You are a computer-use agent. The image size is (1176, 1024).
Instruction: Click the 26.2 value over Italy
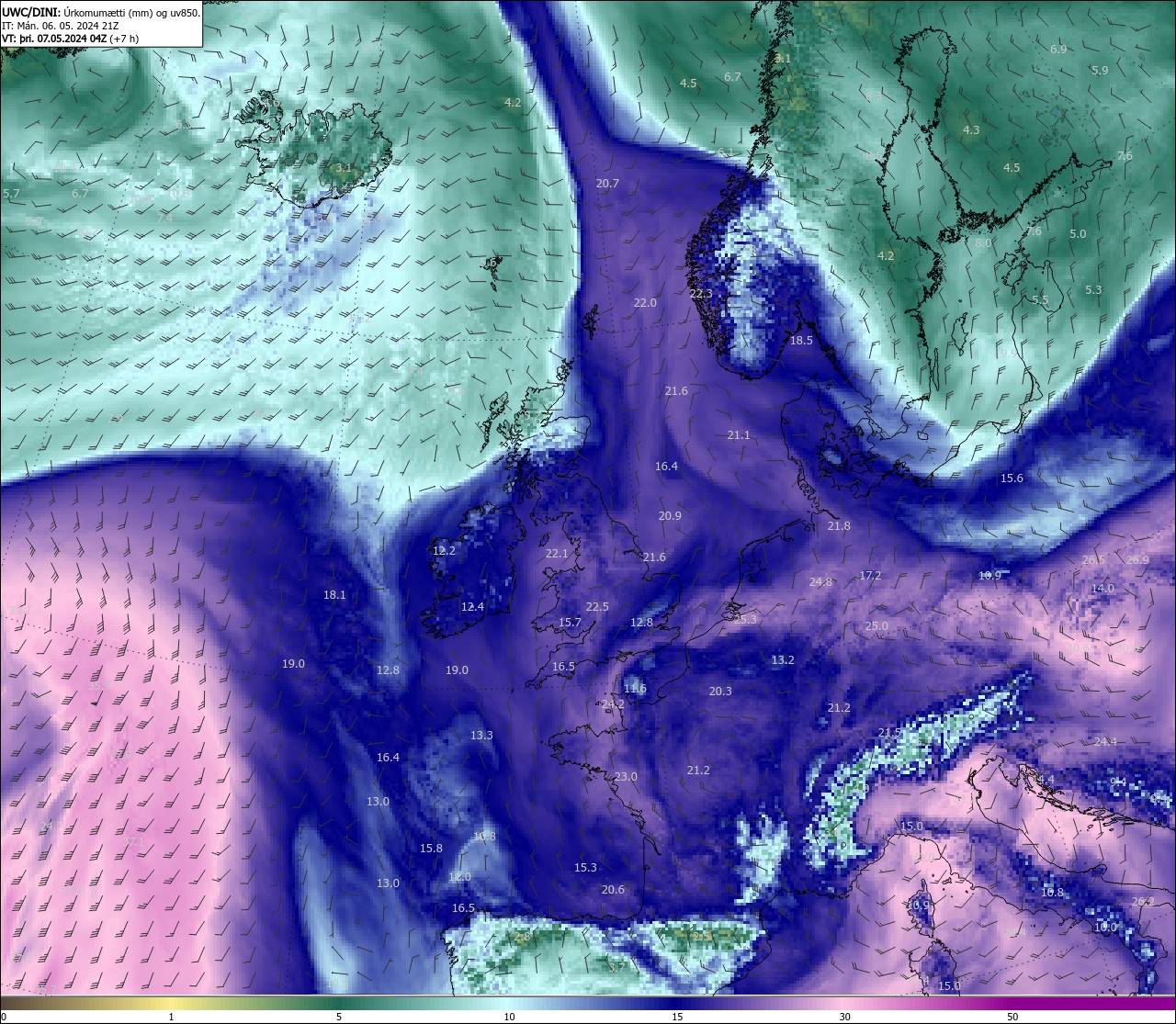point(1143,902)
